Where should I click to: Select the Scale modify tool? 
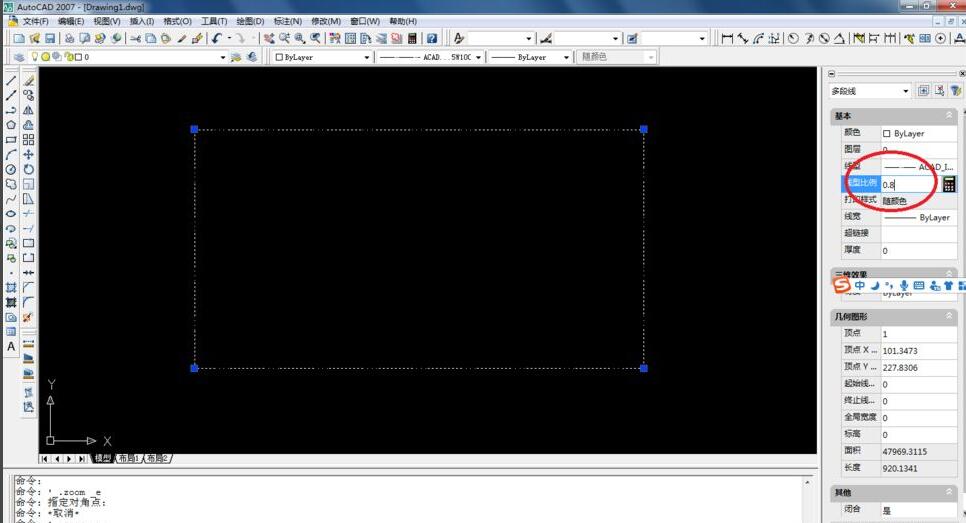(x=28, y=184)
